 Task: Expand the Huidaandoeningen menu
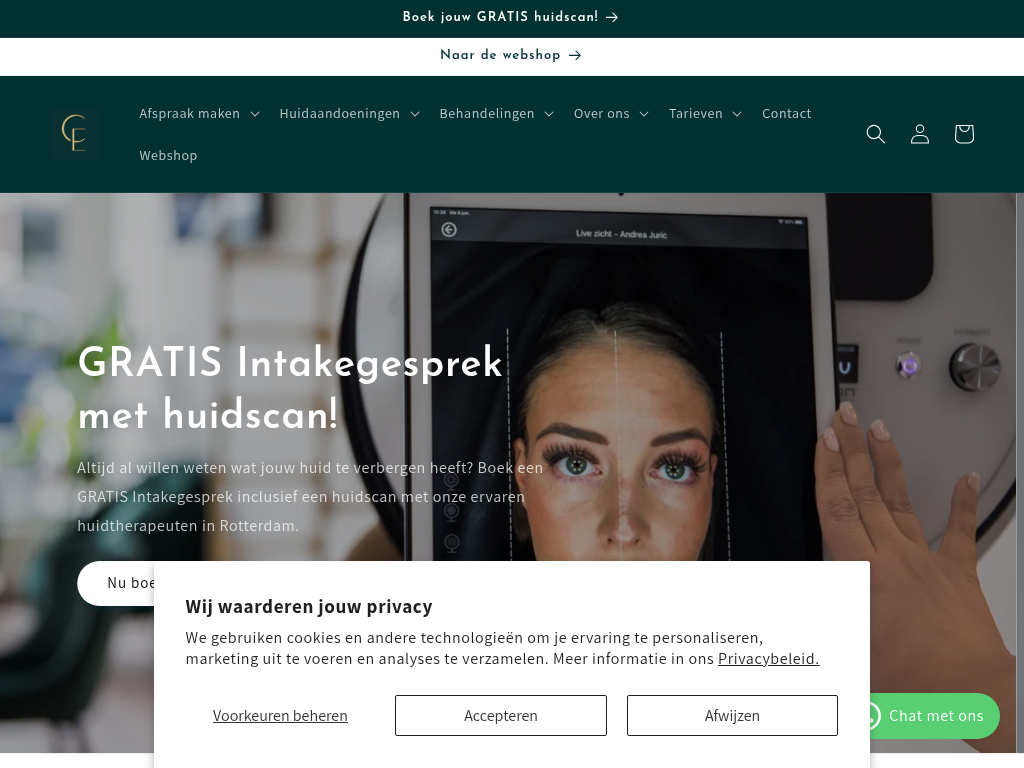tap(349, 114)
